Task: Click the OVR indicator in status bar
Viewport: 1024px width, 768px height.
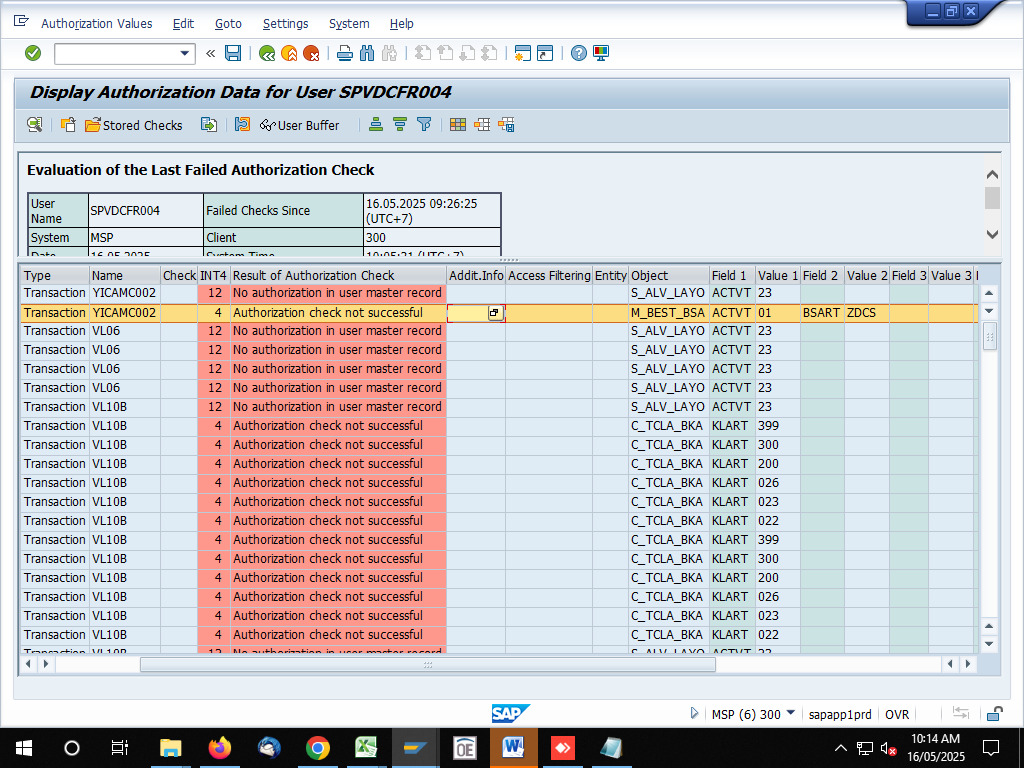Action: point(897,714)
